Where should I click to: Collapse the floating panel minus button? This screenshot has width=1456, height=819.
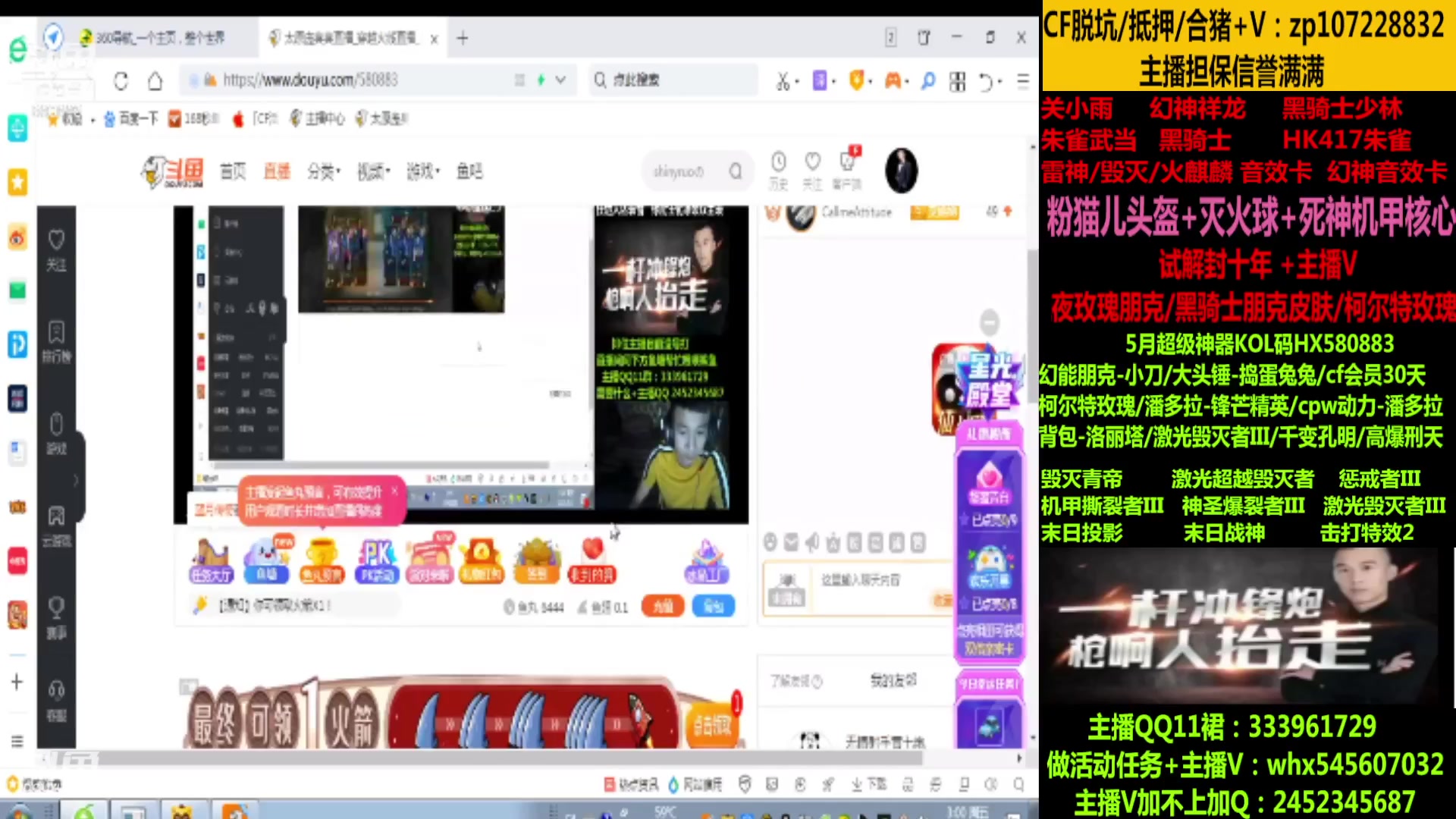click(990, 322)
